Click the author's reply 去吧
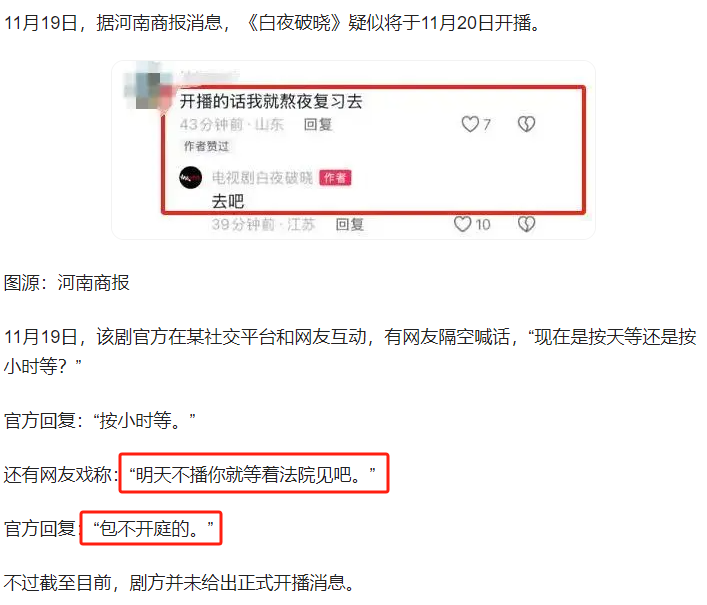The height and width of the screenshot is (605, 707). click(228, 201)
